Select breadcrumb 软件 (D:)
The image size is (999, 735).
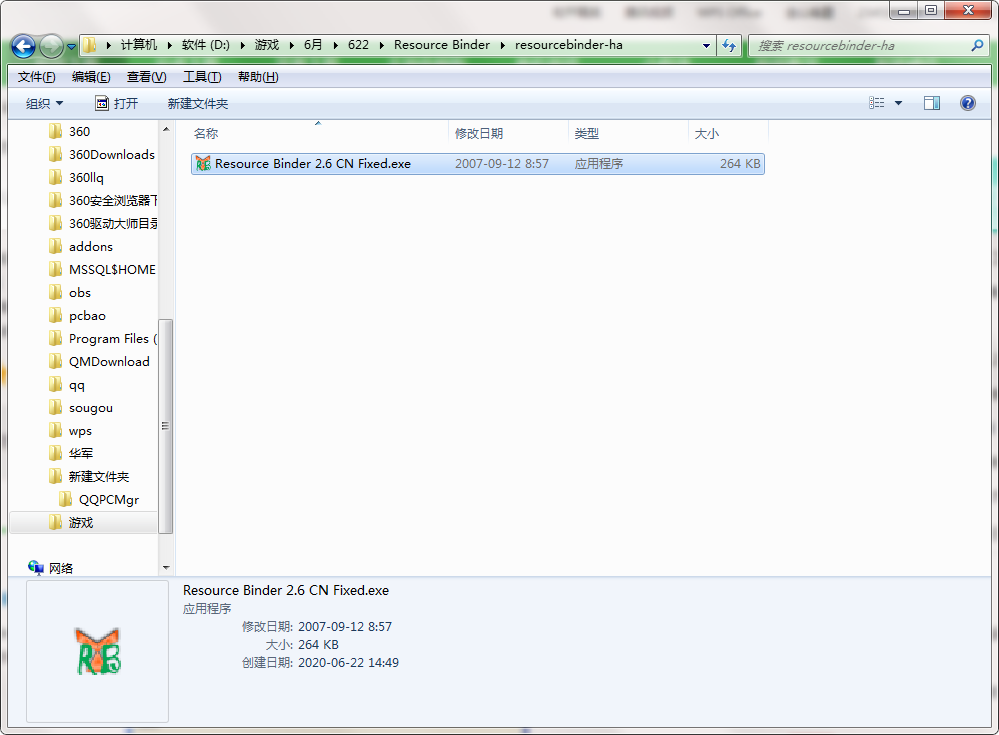(x=206, y=45)
